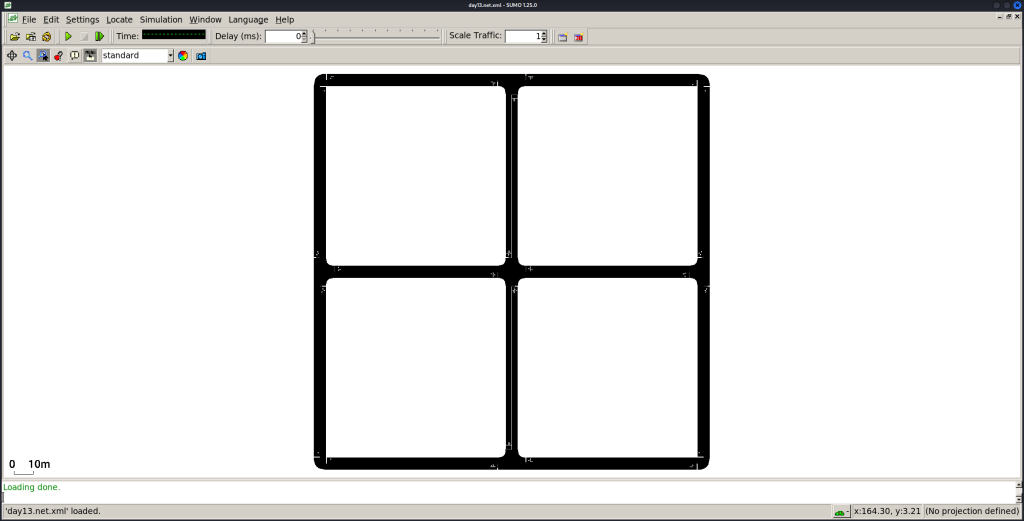This screenshot has width=1024, height=521.
Task: Click the Open new view icon
Action: point(562,37)
